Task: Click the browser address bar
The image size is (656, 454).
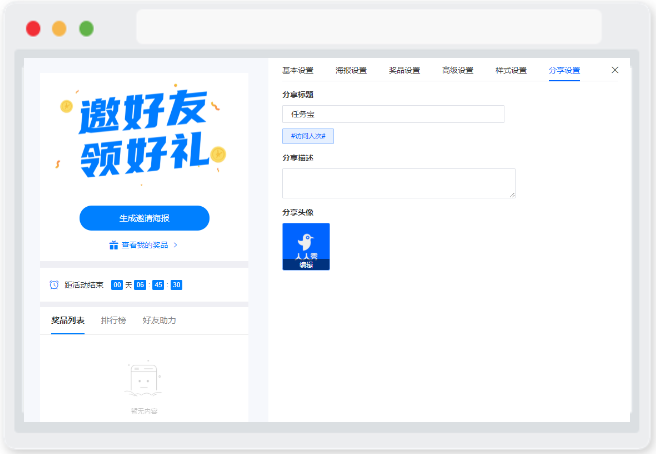Action: point(369,27)
